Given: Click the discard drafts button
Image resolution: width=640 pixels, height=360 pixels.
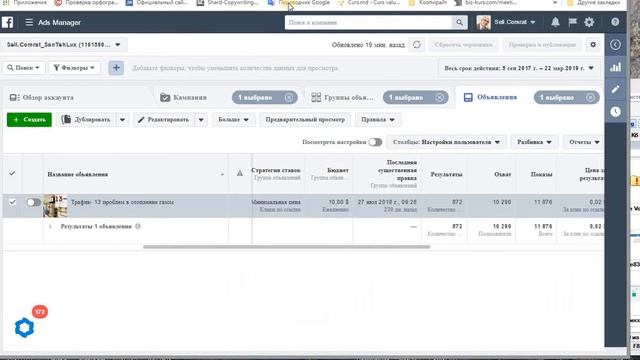Looking at the screenshot, I should pos(464,45).
